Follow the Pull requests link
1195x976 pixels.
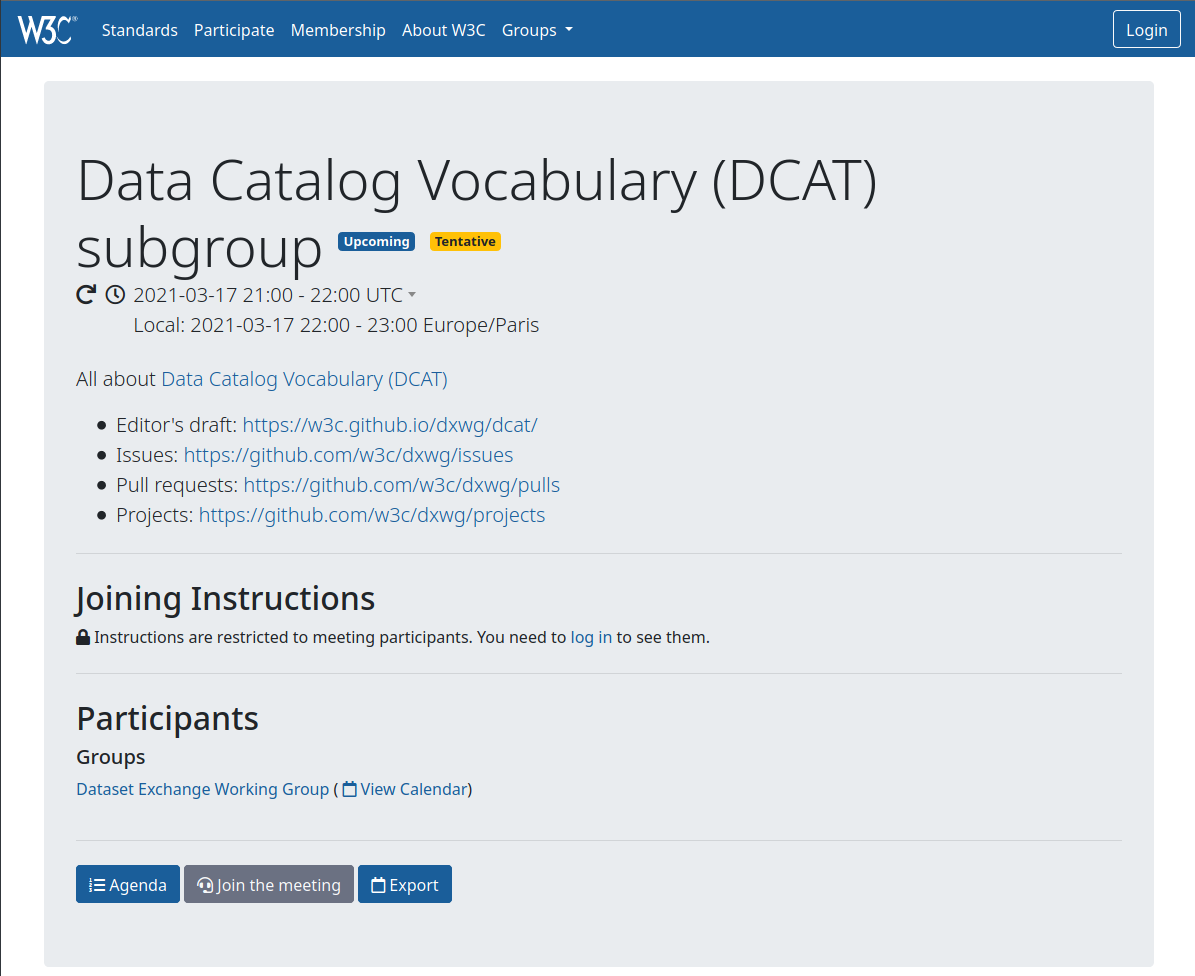click(401, 485)
